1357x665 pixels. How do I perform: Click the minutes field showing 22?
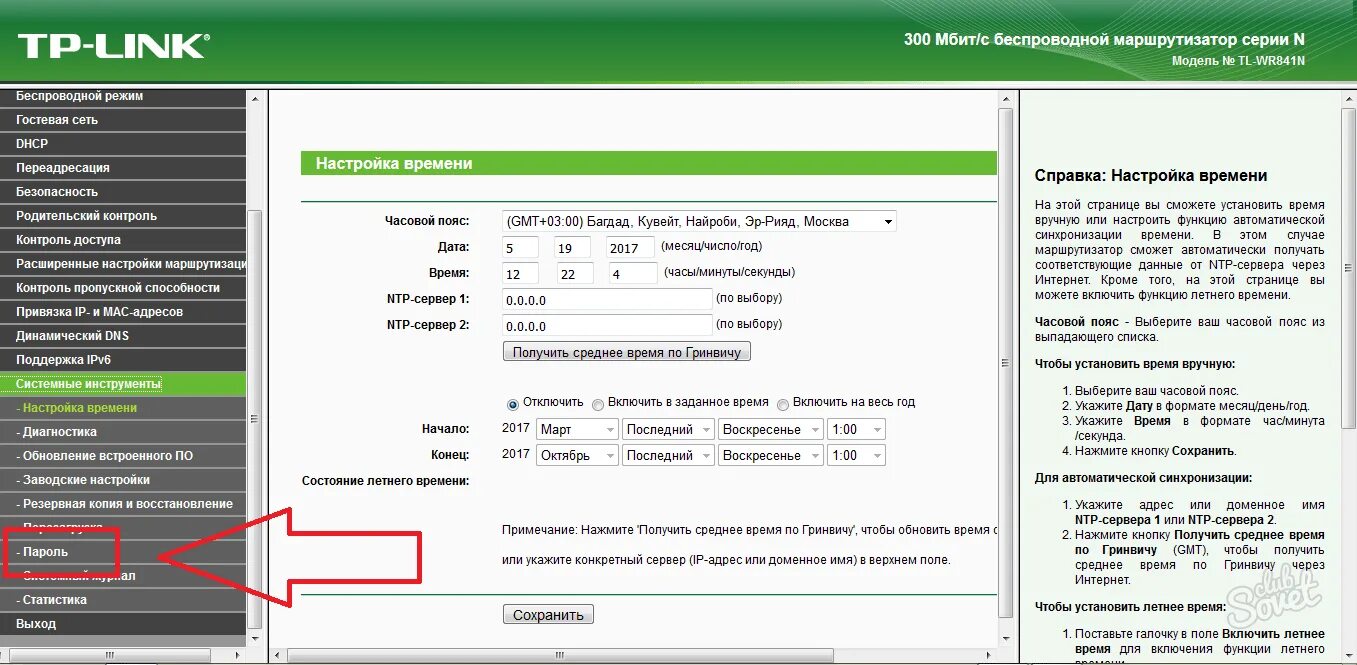pos(574,273)
